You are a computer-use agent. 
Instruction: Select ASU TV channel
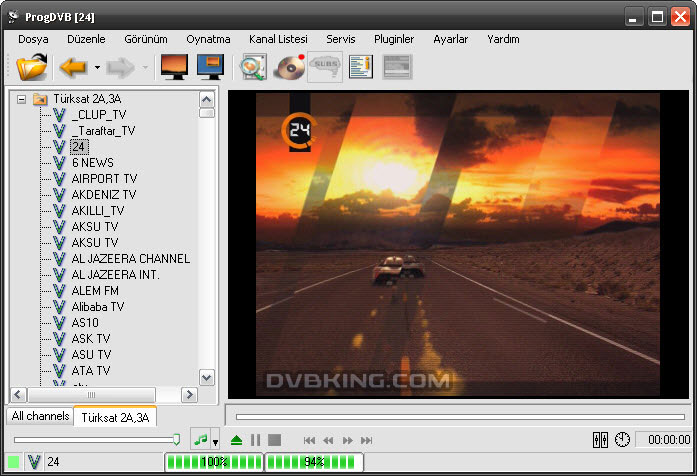pyautogui.click(x=91, y=355)
